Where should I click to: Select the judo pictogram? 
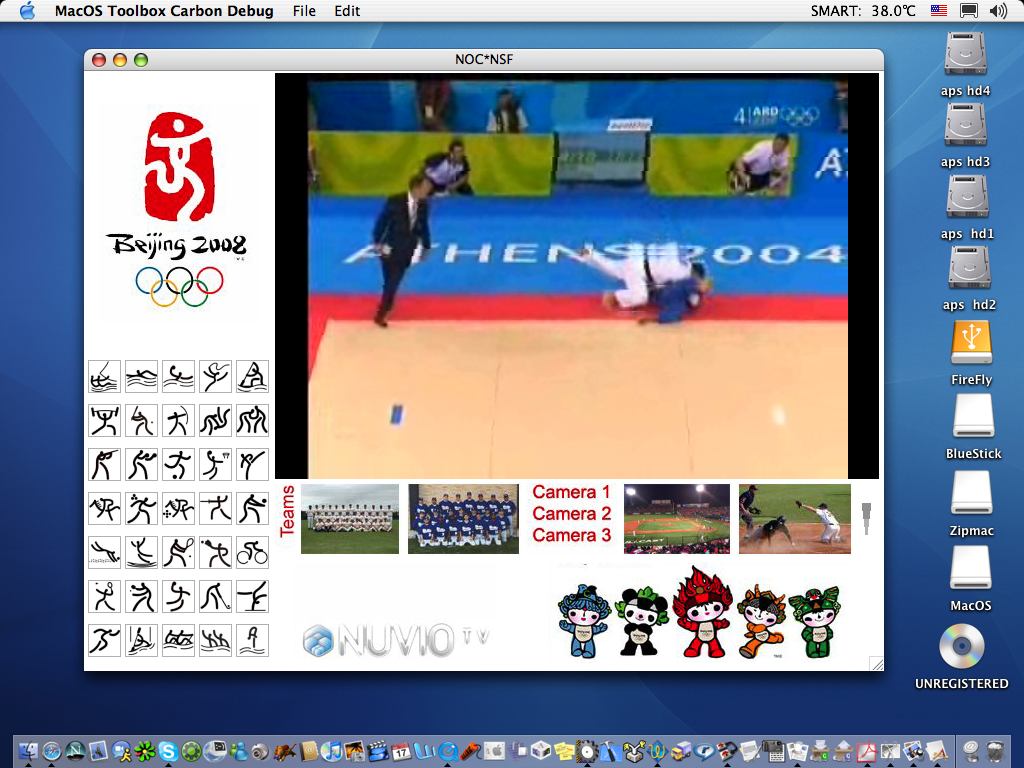(x=216, y=421)
